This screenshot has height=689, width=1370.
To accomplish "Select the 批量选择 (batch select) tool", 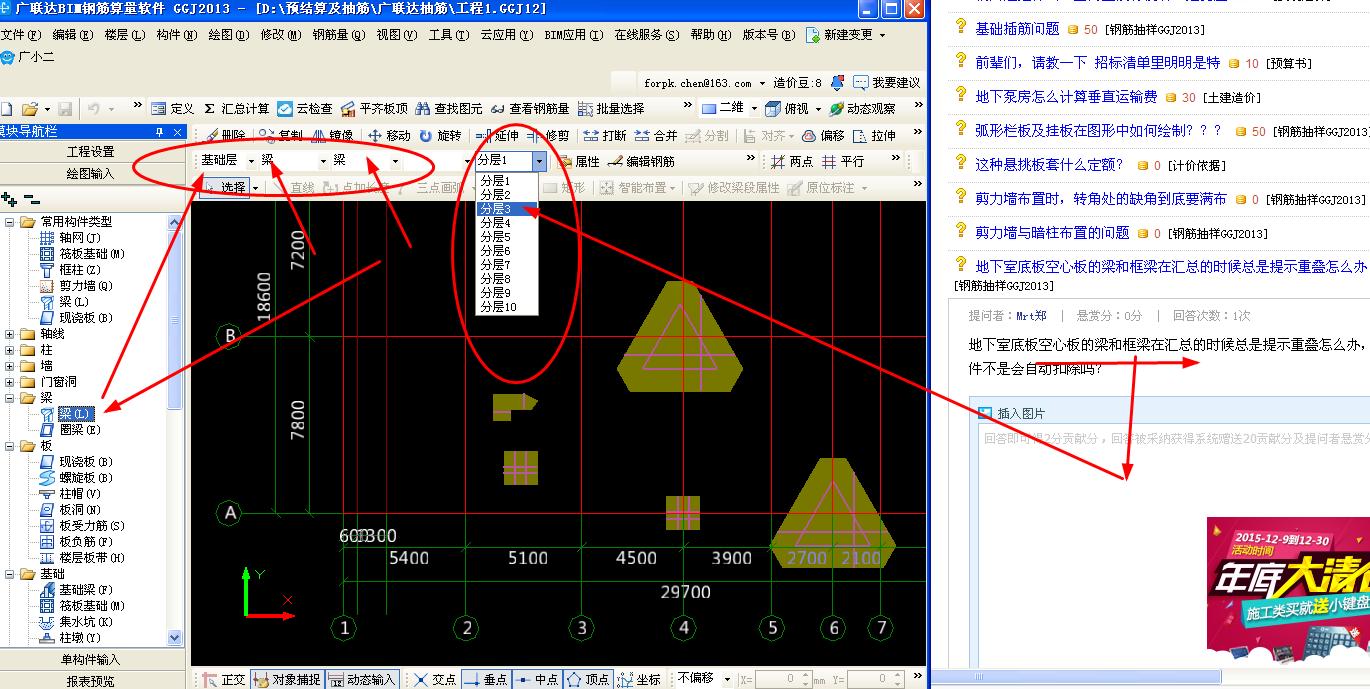I will [x=611, y=108].
